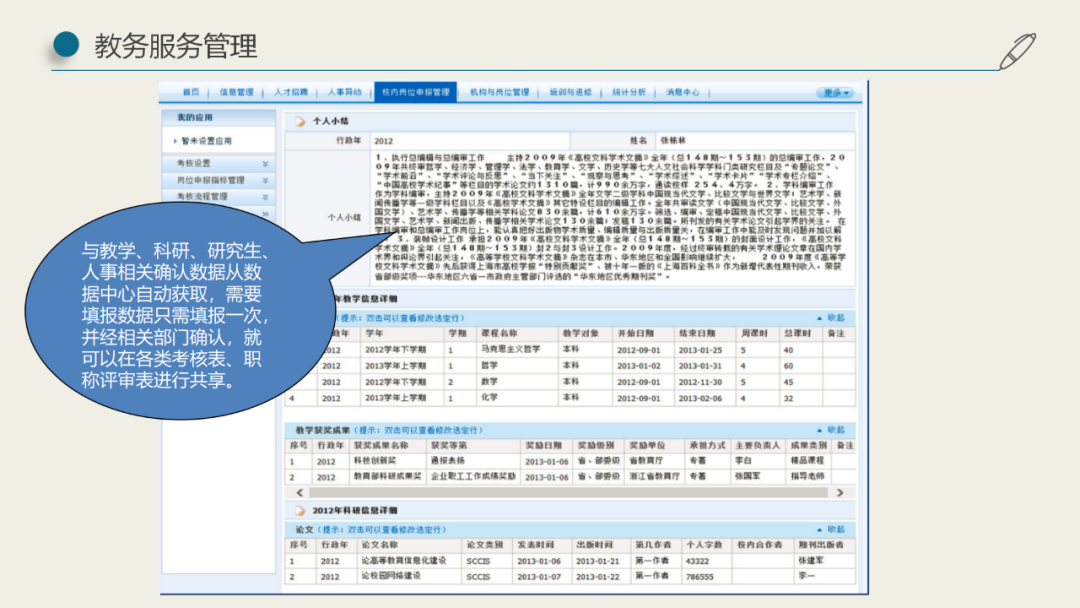
Task: Click the 个人字数 value 786555
Action: pyautogui.click(x=699, y=577)
